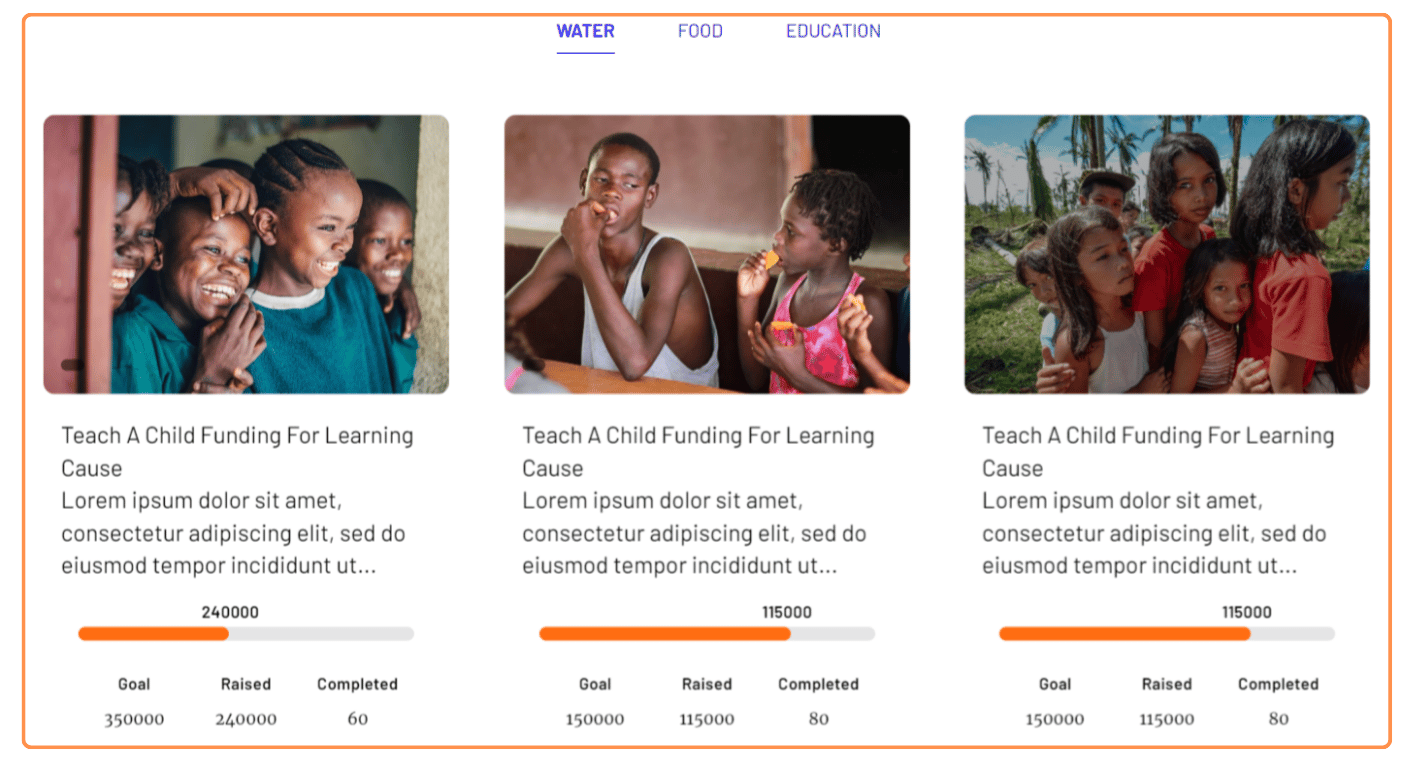Viewport: 1413px width, 770px height.
Task: Click the Lorem ipsum description in the first card
Action: 233,533
